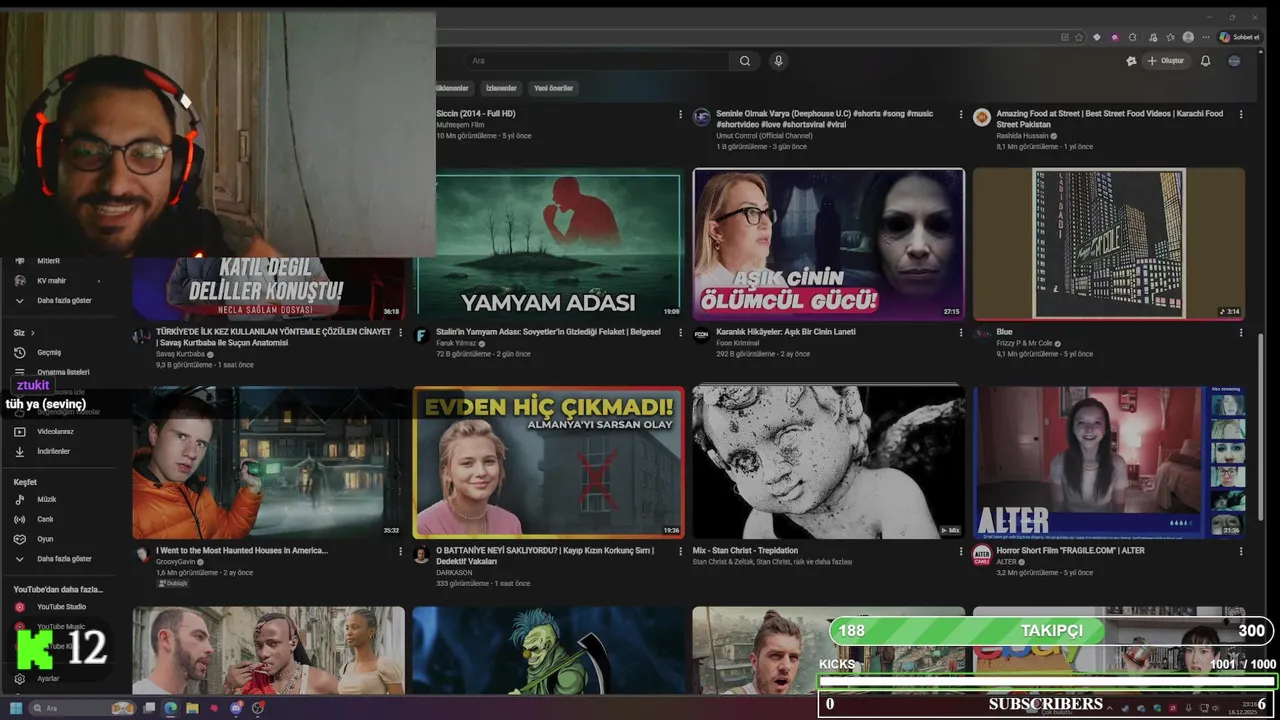
Task: Open more options for Amazing Food at Street video
Action: (1241, 114)
